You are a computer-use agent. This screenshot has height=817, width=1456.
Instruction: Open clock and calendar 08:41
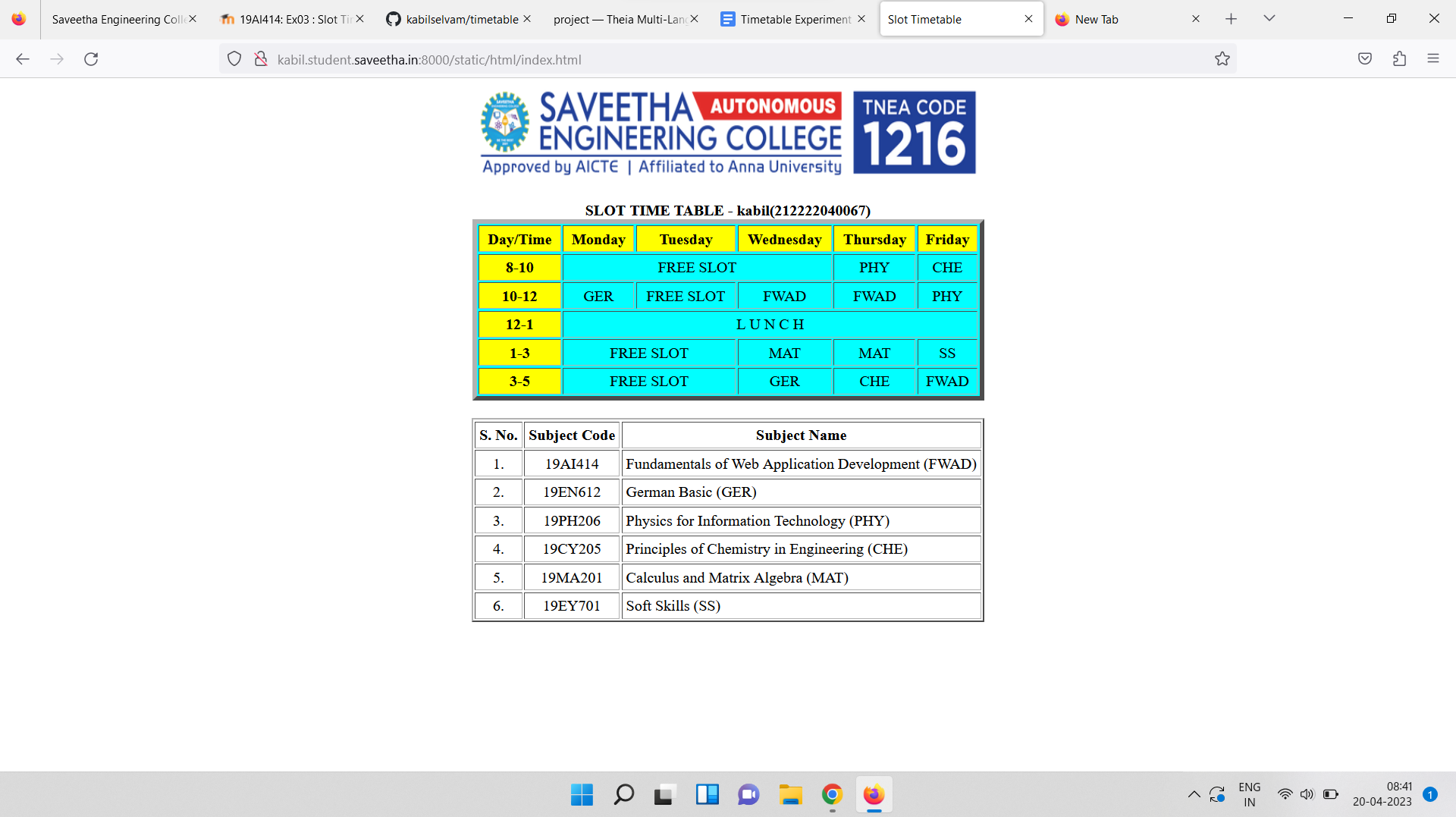click(1382, 794)
